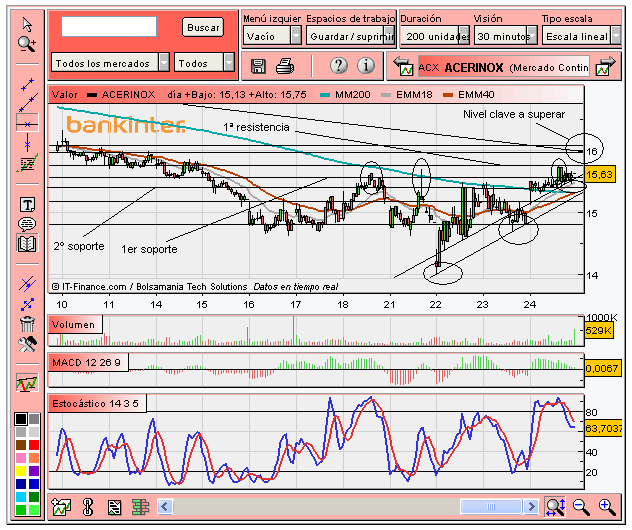The width and height of the screenshot is (632, 530).
Task: Open the document chart icon in bottom bar
Action: point(114,507)
